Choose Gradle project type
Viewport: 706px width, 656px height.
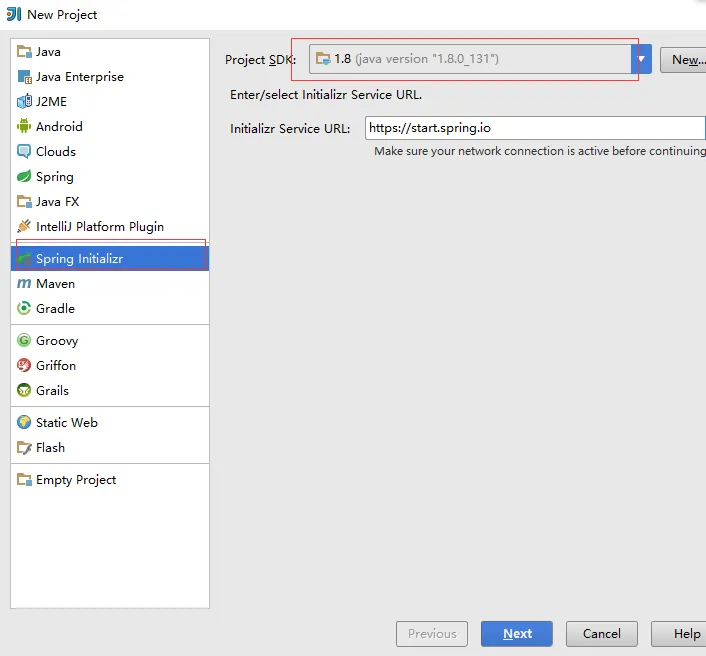[110, 308]
